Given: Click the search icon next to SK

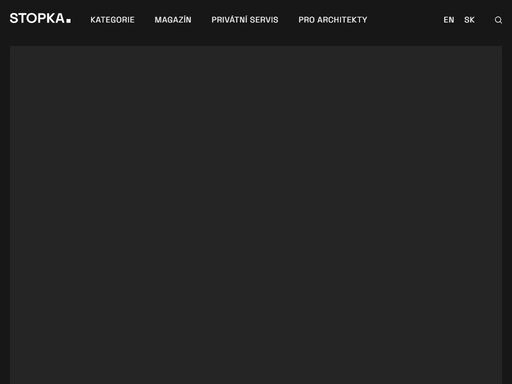Looking at the screenshot, I should click(x=498, y=20).
